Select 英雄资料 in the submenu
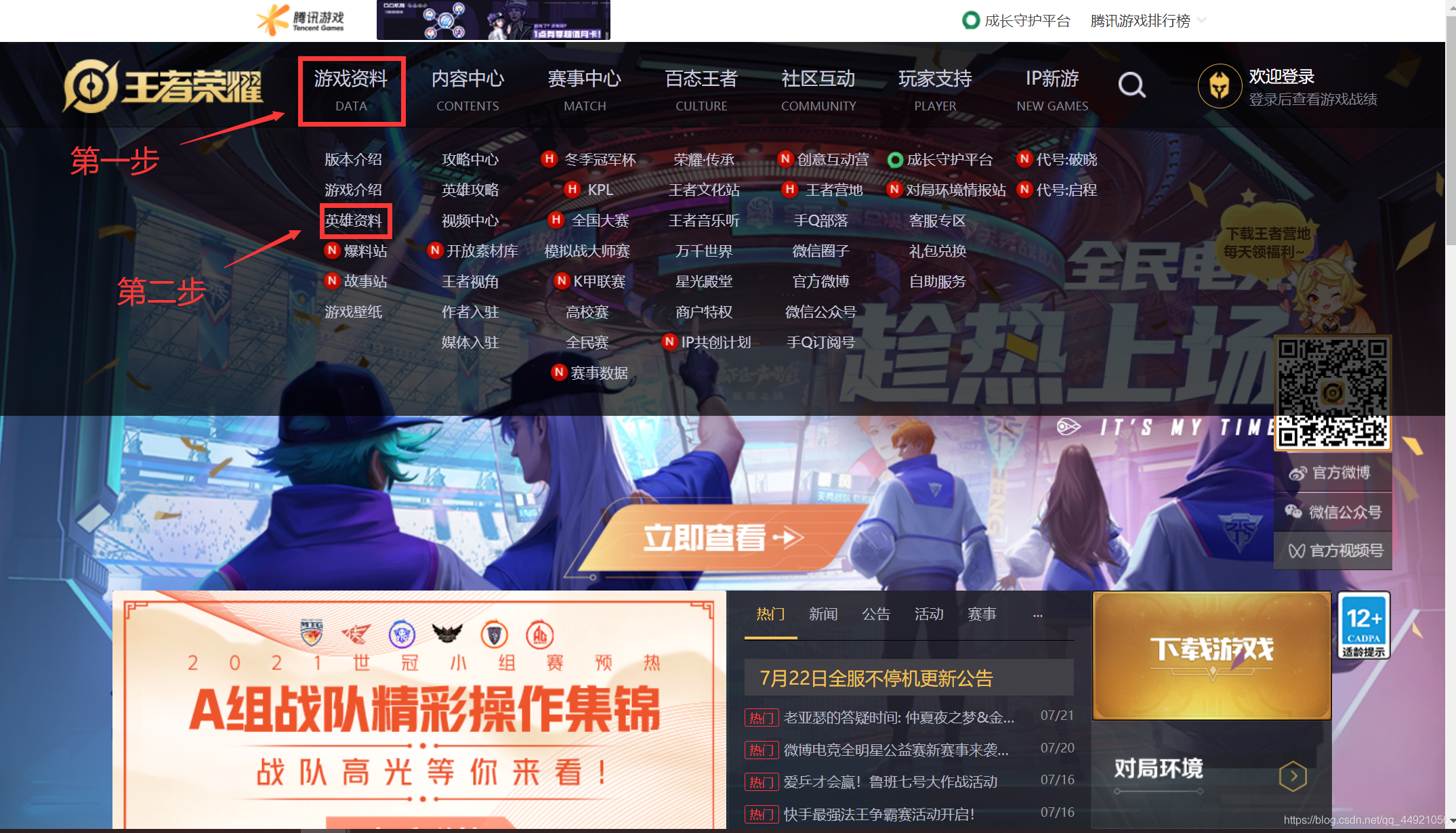The width and height of the screenshot is (1456, 833). click(353, 220)
